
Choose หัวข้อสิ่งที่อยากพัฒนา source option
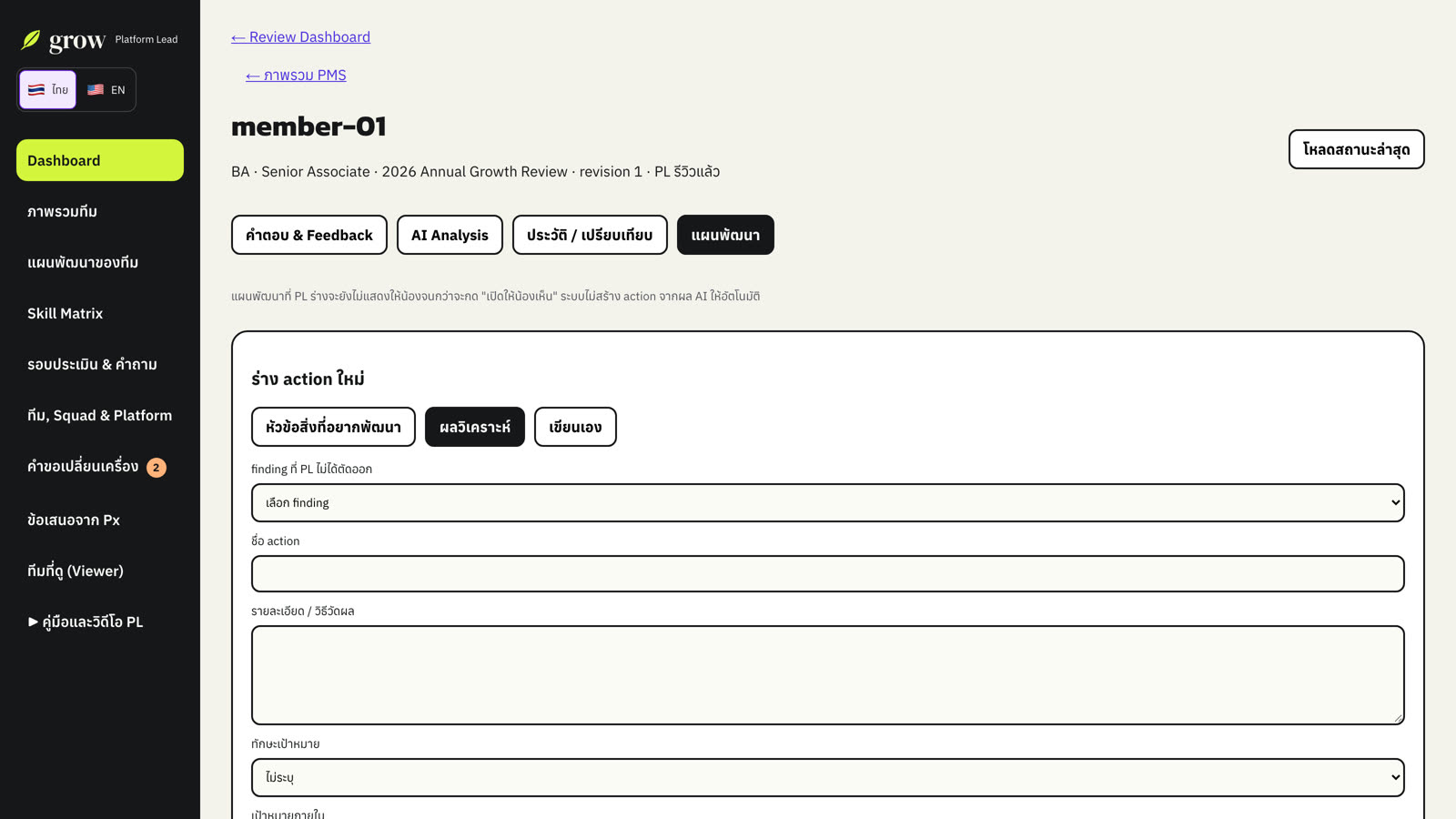(x=333, y=427)
